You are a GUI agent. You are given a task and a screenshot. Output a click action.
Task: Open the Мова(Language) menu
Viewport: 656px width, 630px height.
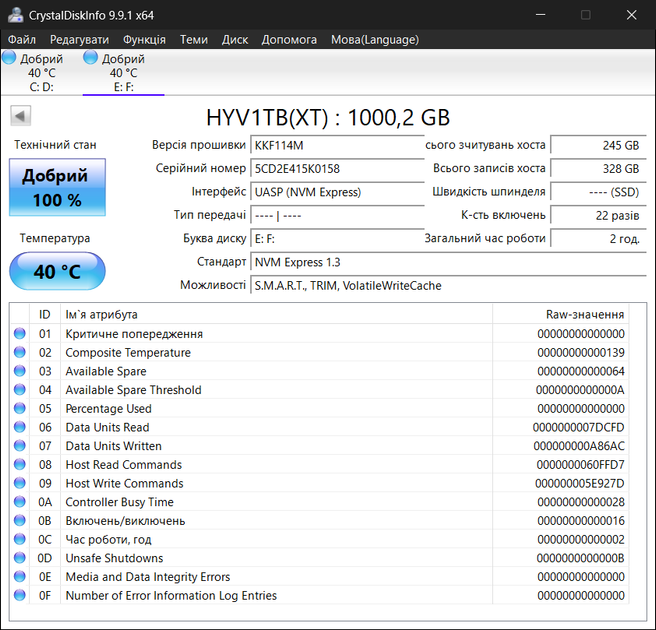[375, 40]
